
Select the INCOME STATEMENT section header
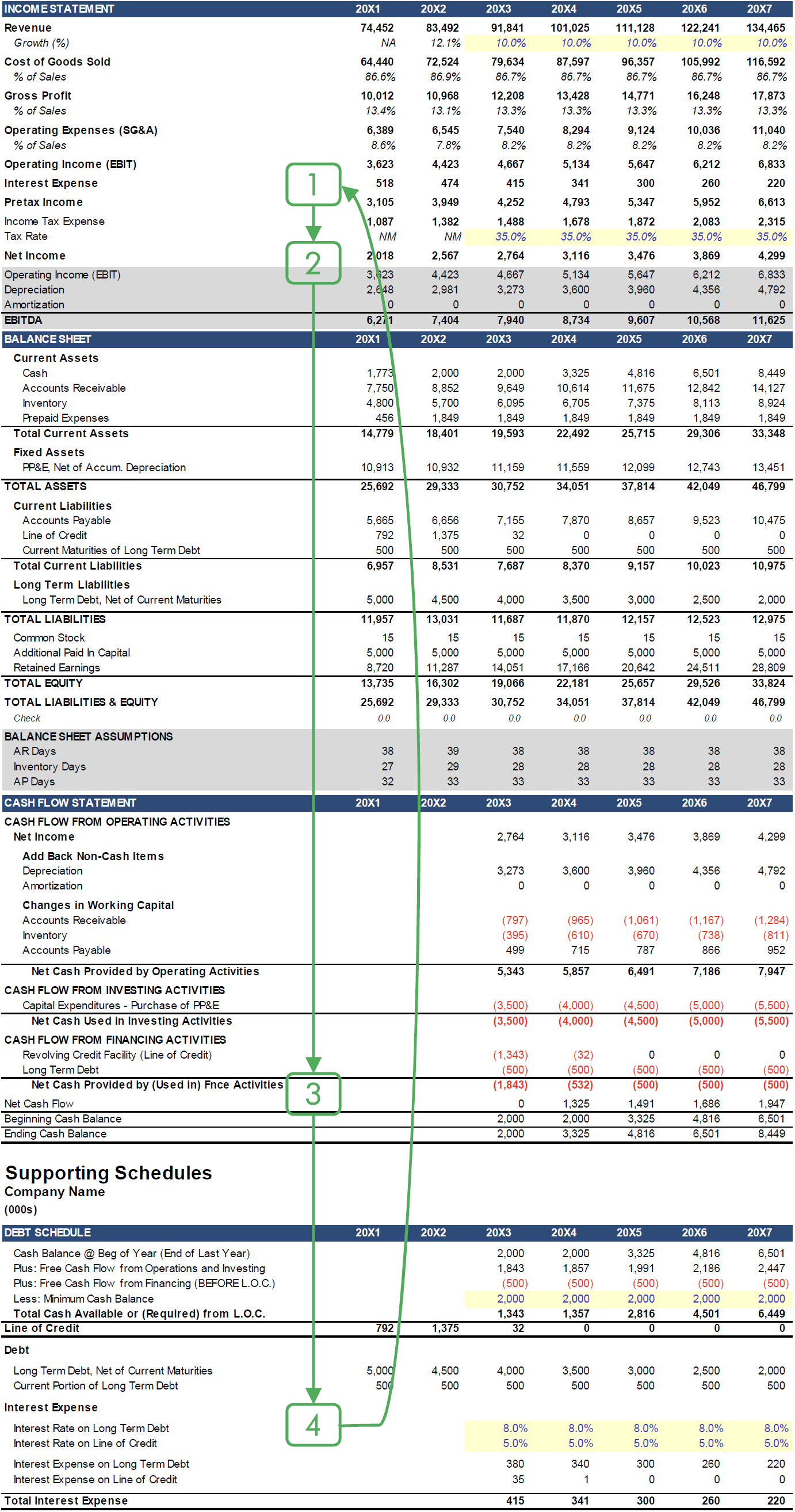[x=59, y=9]
